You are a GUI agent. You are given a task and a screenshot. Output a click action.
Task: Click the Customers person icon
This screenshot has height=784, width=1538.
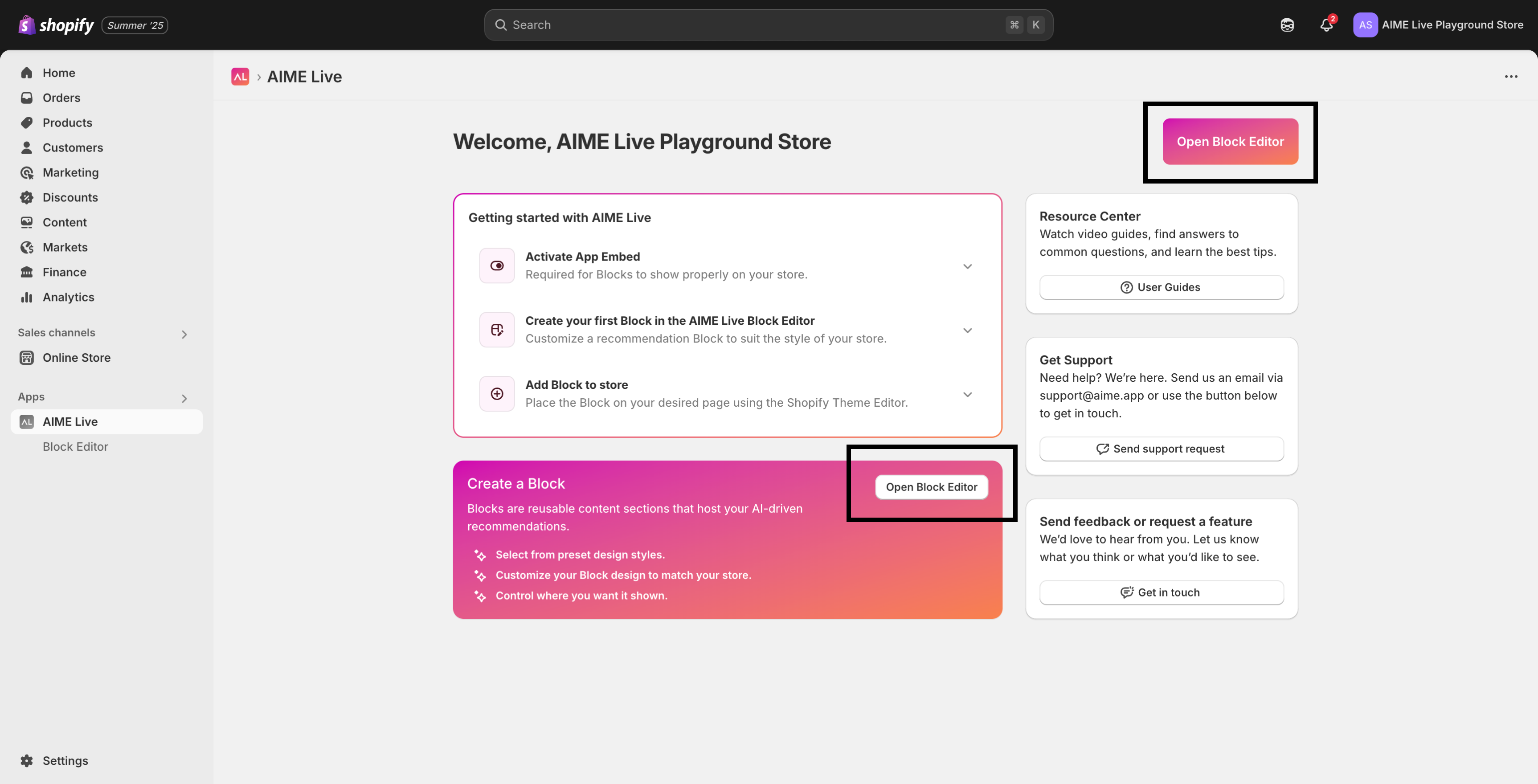pos(27,147)
